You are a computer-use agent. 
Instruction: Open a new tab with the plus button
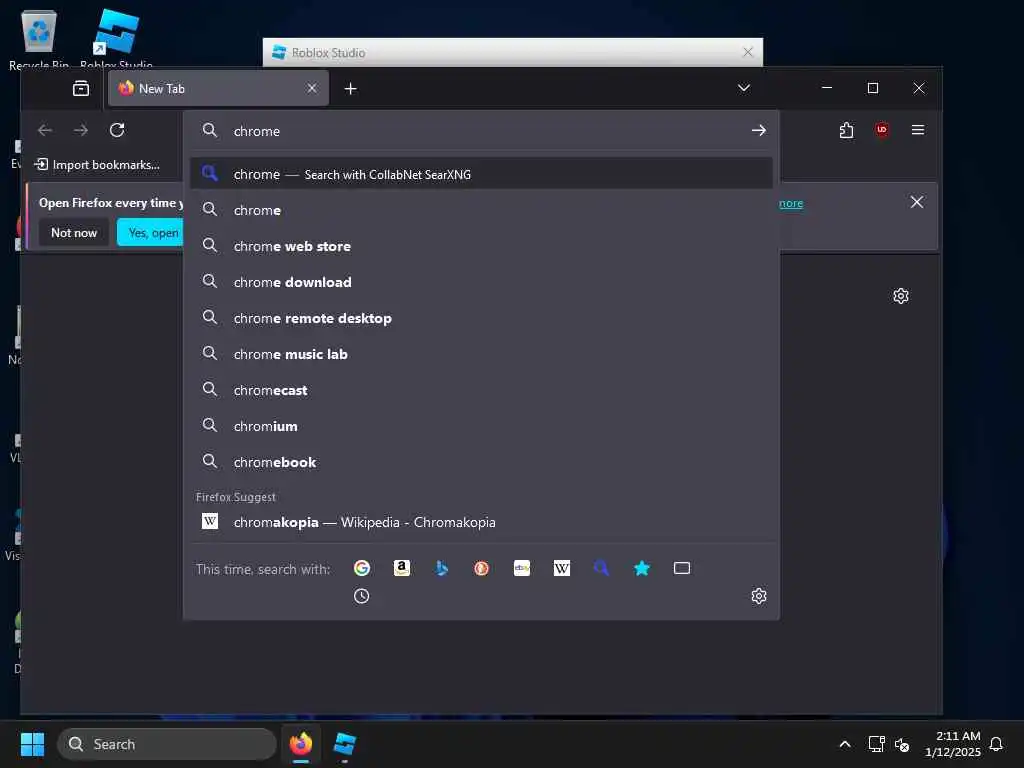(351, 88)
